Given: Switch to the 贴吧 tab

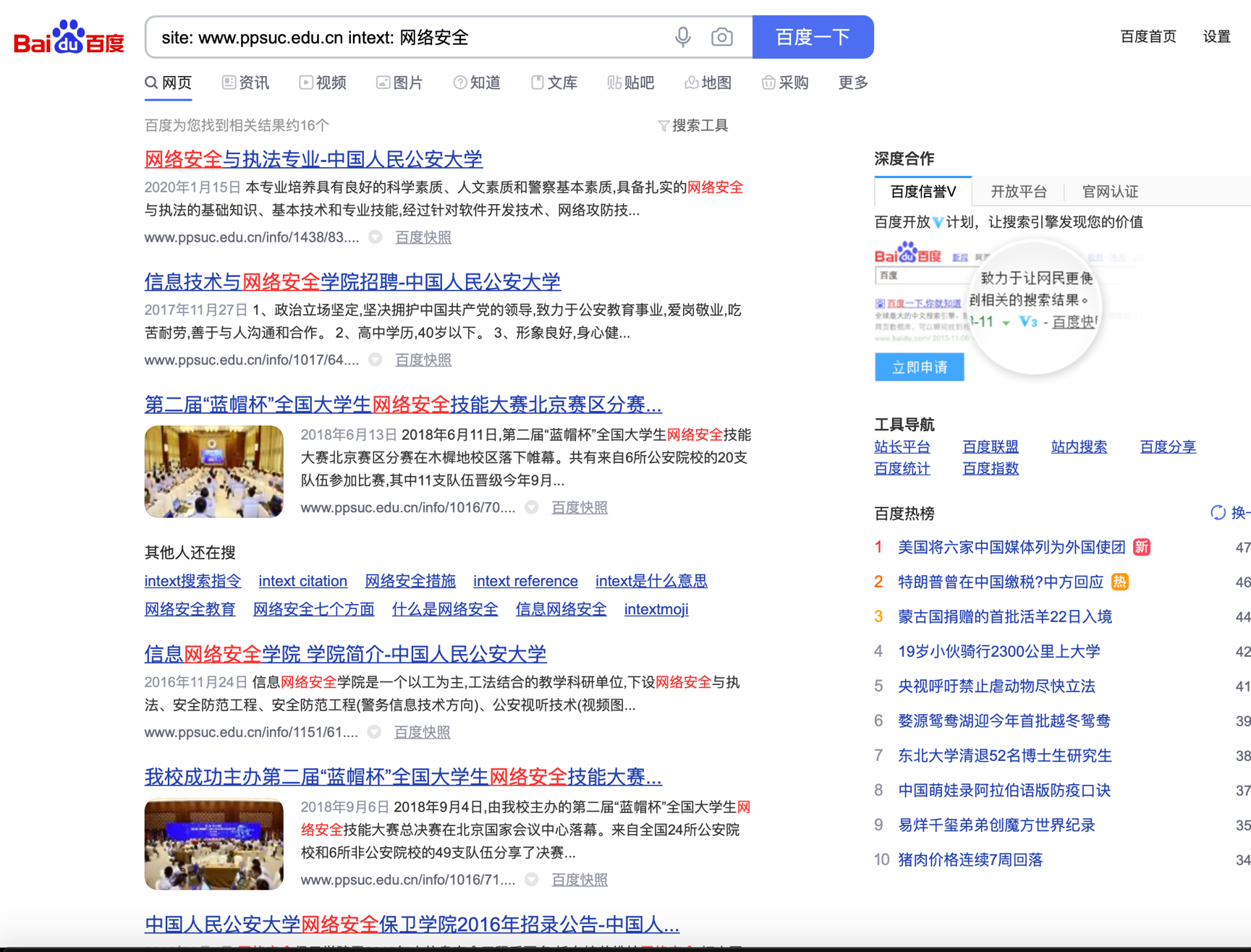Looking at the screenshot, I should (631, 82).
